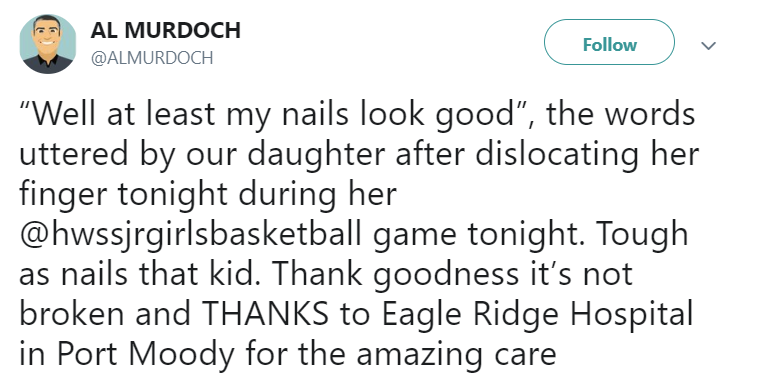Open the @hwssjrgirlsbasketball mention
The height and width of the screenshot is (383, 758).
click(190, 234)
